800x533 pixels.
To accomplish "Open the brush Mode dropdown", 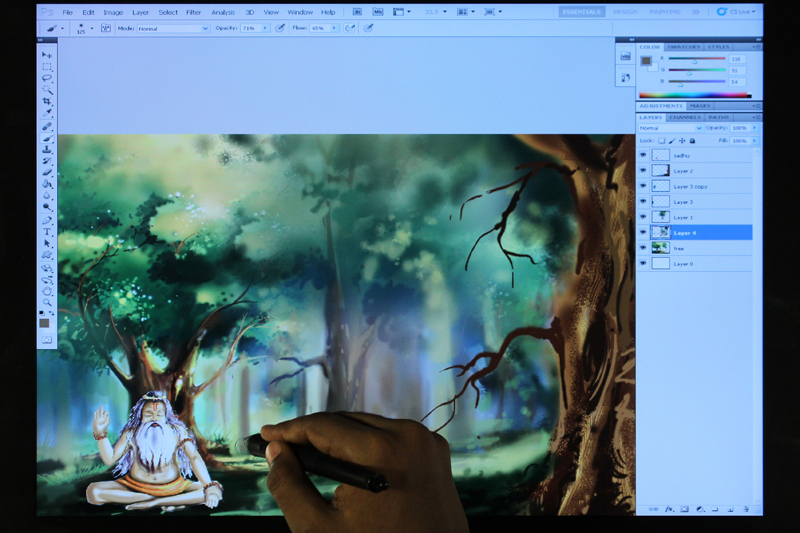I will (x=172, y=29).
